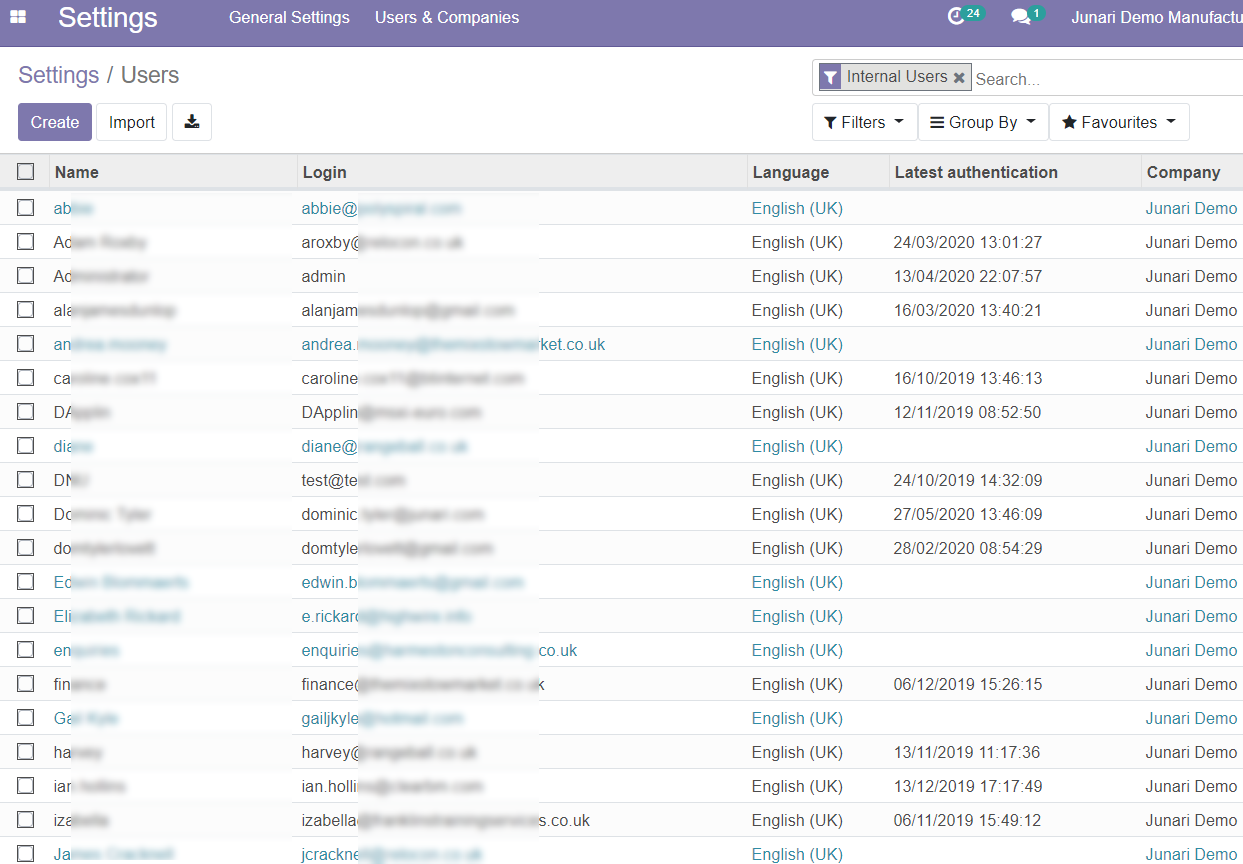1243x864 pixels.
Task: Go to Settings breadcrumb link
Action: [x=59, y=75]
